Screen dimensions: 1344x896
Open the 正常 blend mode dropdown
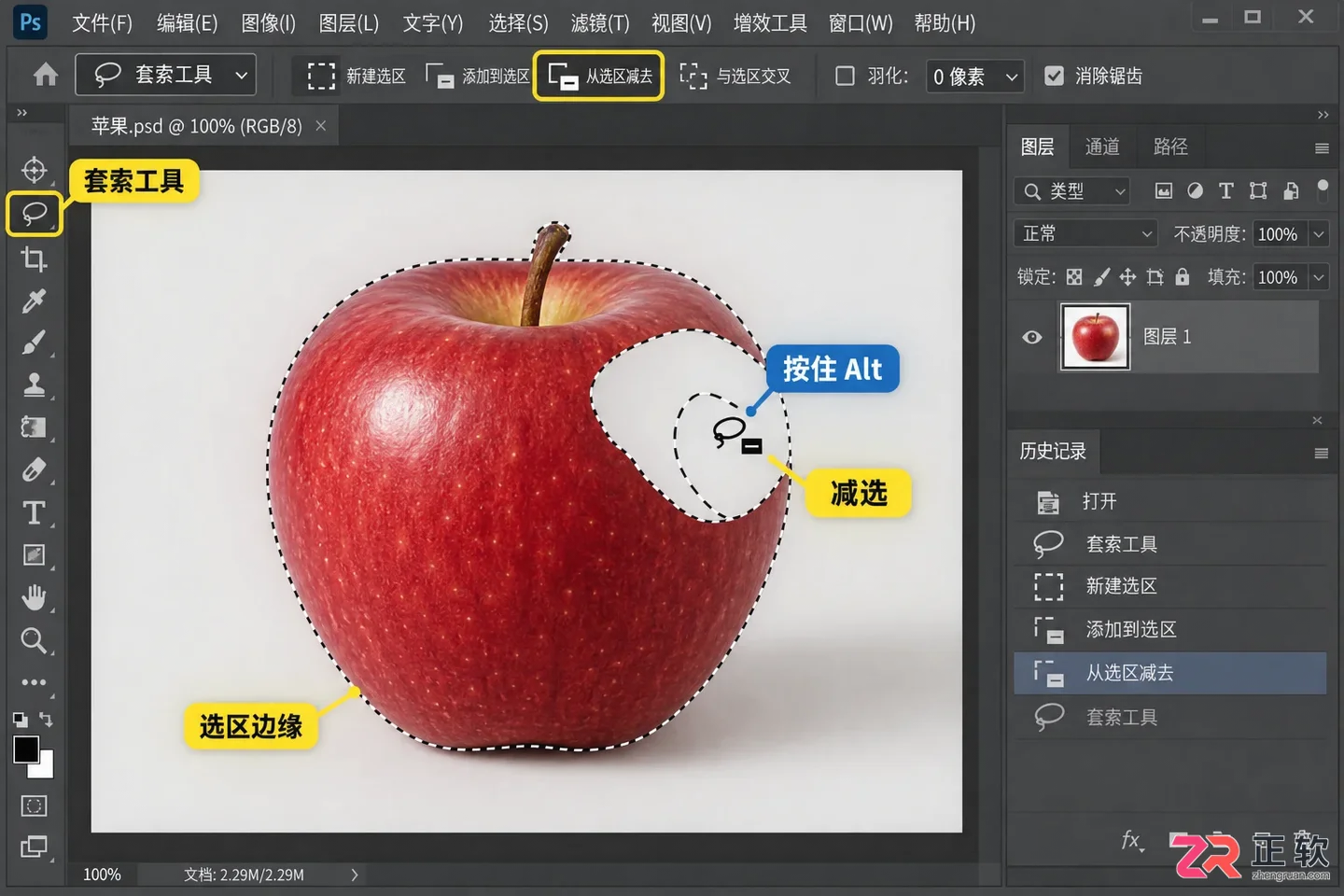[1085, 233]
